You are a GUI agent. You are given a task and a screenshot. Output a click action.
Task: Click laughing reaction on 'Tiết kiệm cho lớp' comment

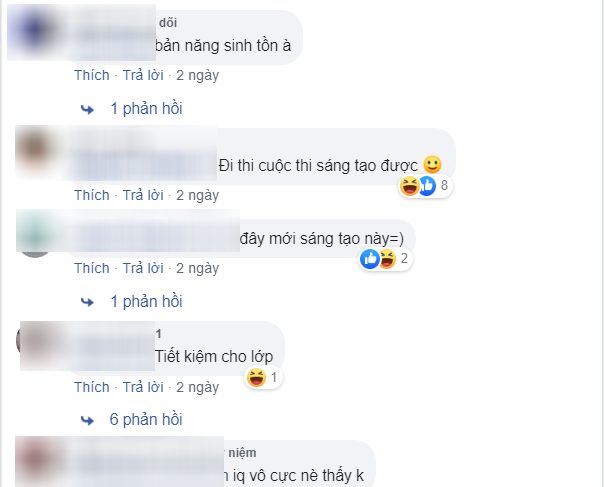(259, 377)
